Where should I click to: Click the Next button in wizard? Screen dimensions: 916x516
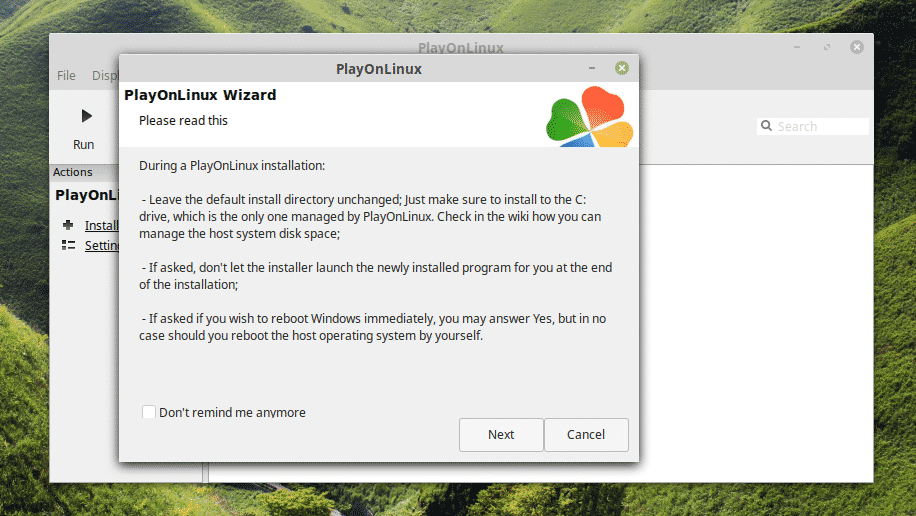tap(501, 434)
